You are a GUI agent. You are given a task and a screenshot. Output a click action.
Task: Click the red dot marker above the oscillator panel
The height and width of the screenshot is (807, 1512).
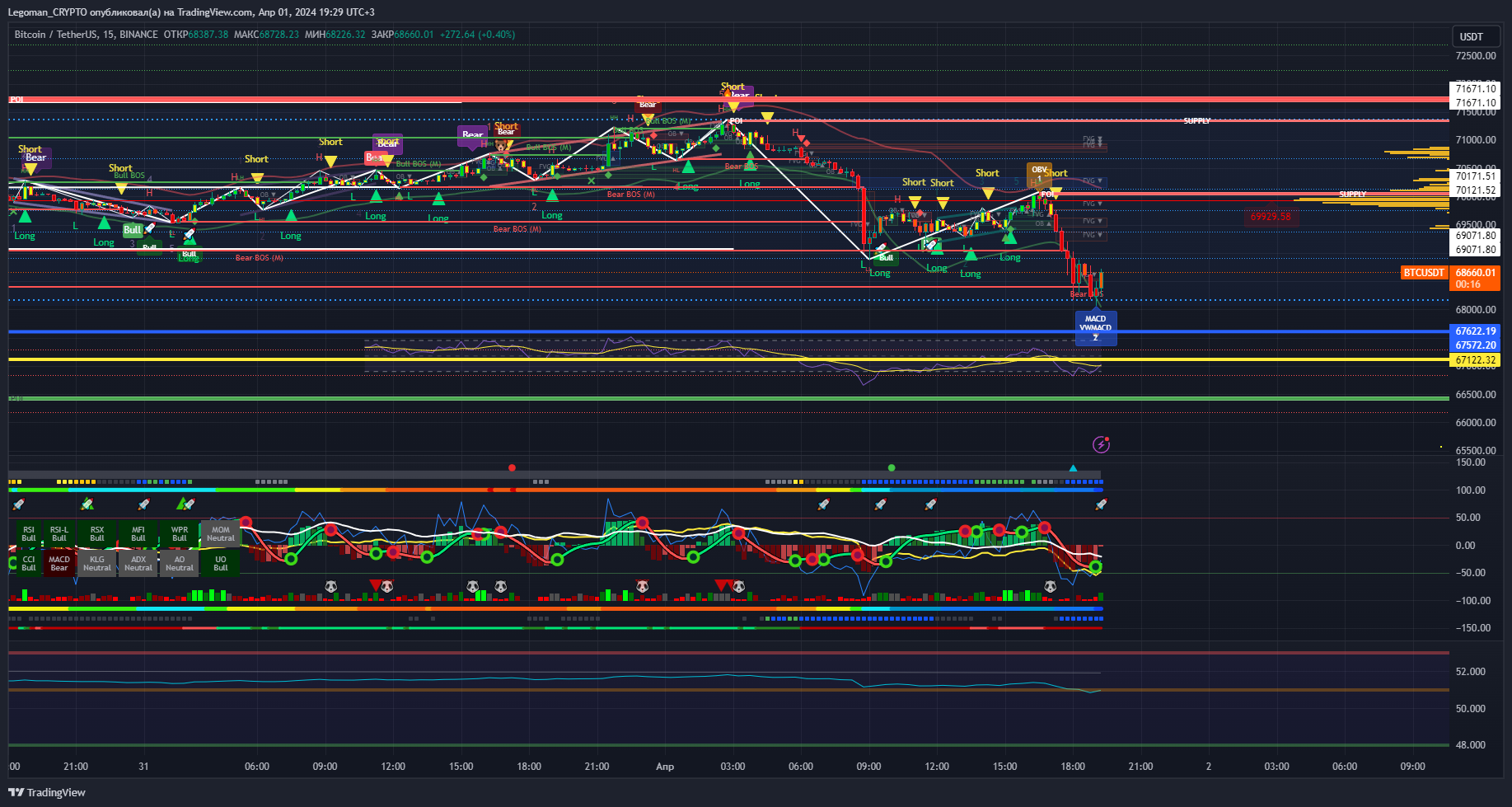[512, 467]
